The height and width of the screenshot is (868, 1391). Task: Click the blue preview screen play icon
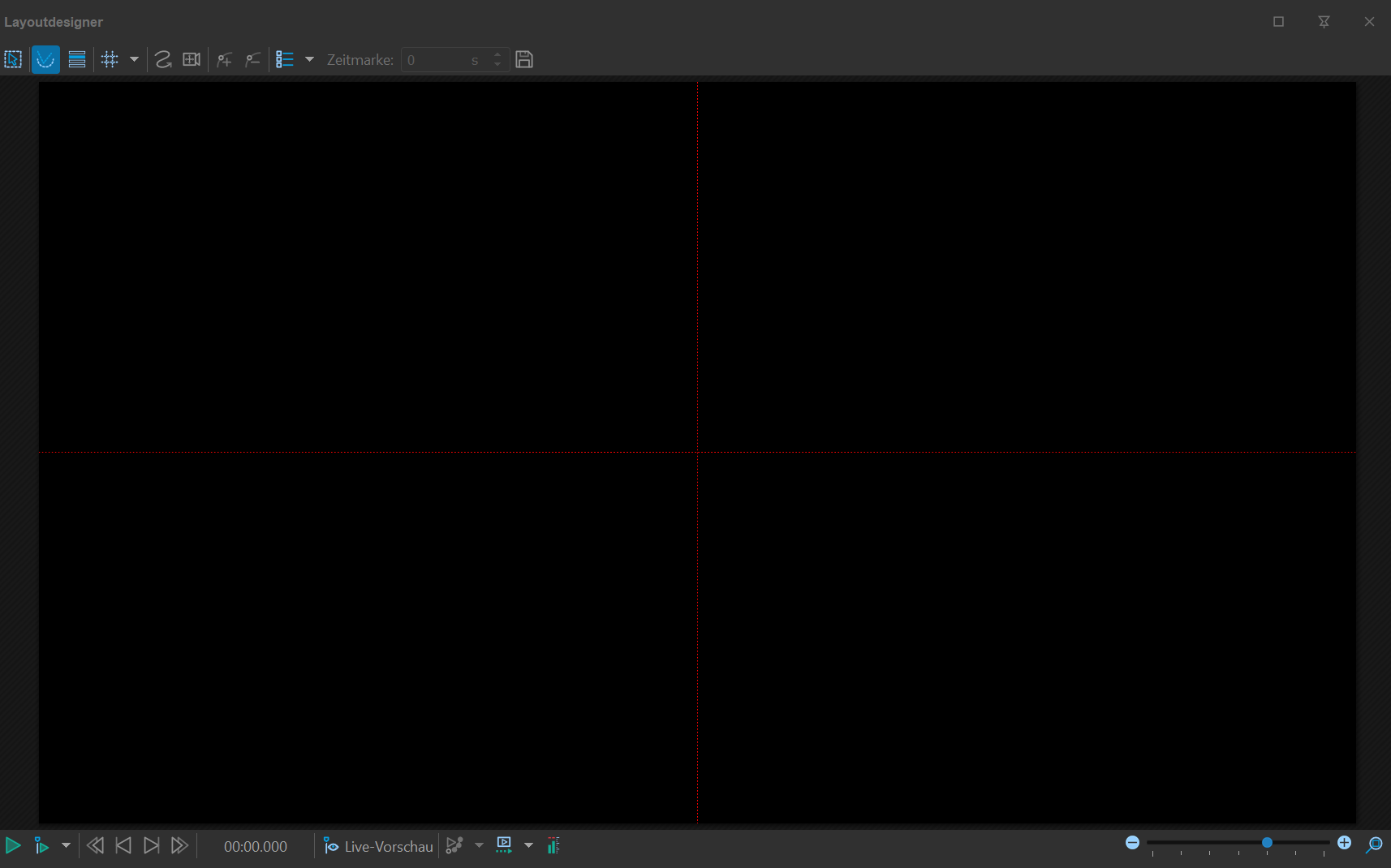504,845
